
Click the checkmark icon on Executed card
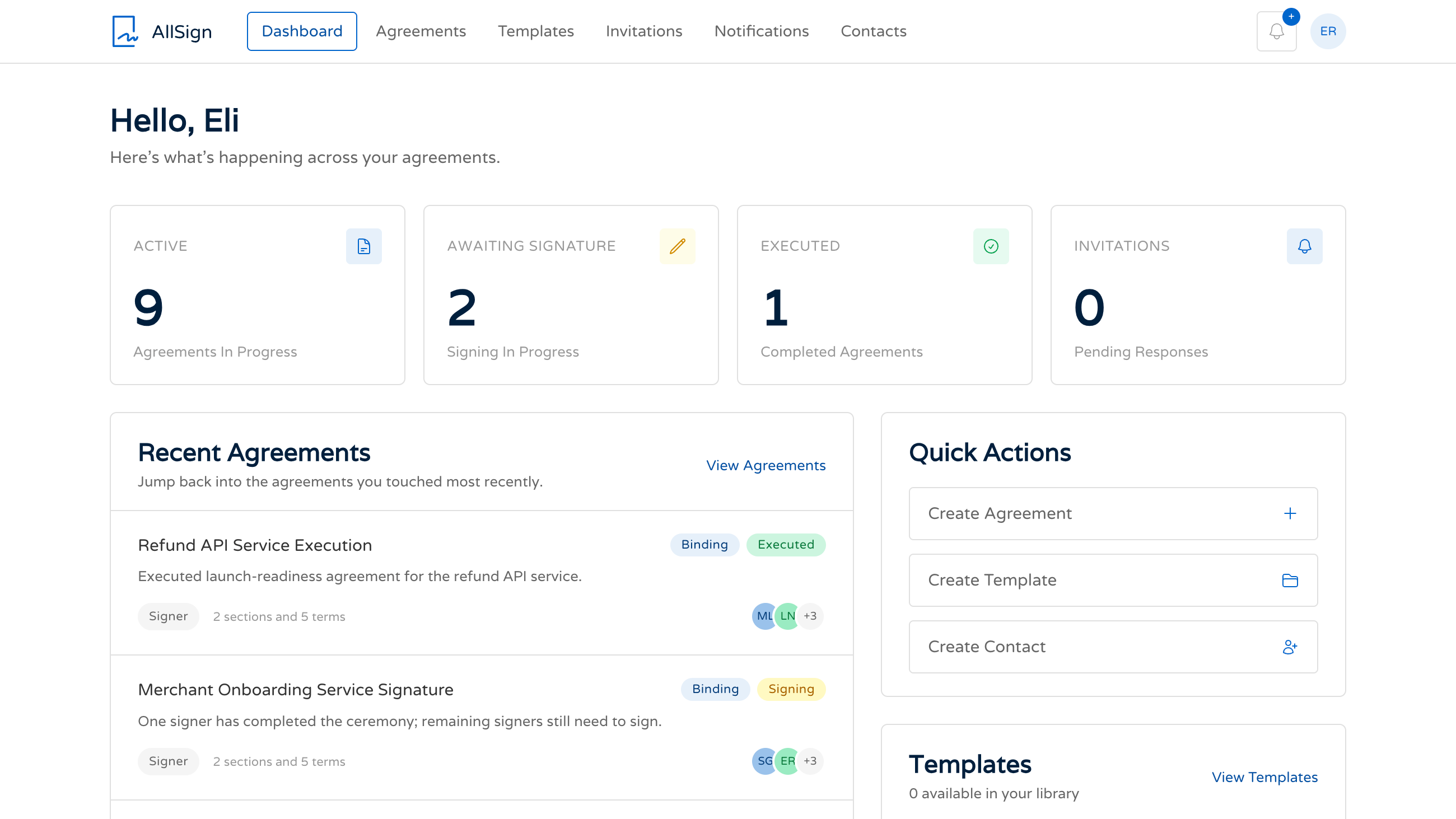click(x=991, y=246)
